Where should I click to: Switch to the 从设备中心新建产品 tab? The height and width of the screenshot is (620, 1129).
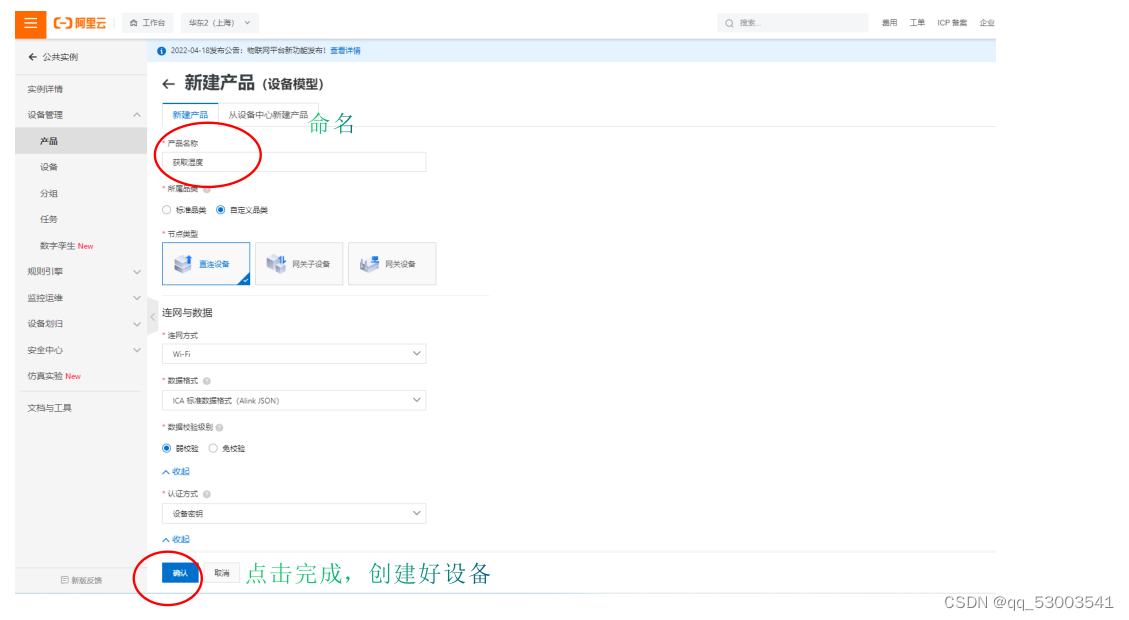tap(268, 114)
